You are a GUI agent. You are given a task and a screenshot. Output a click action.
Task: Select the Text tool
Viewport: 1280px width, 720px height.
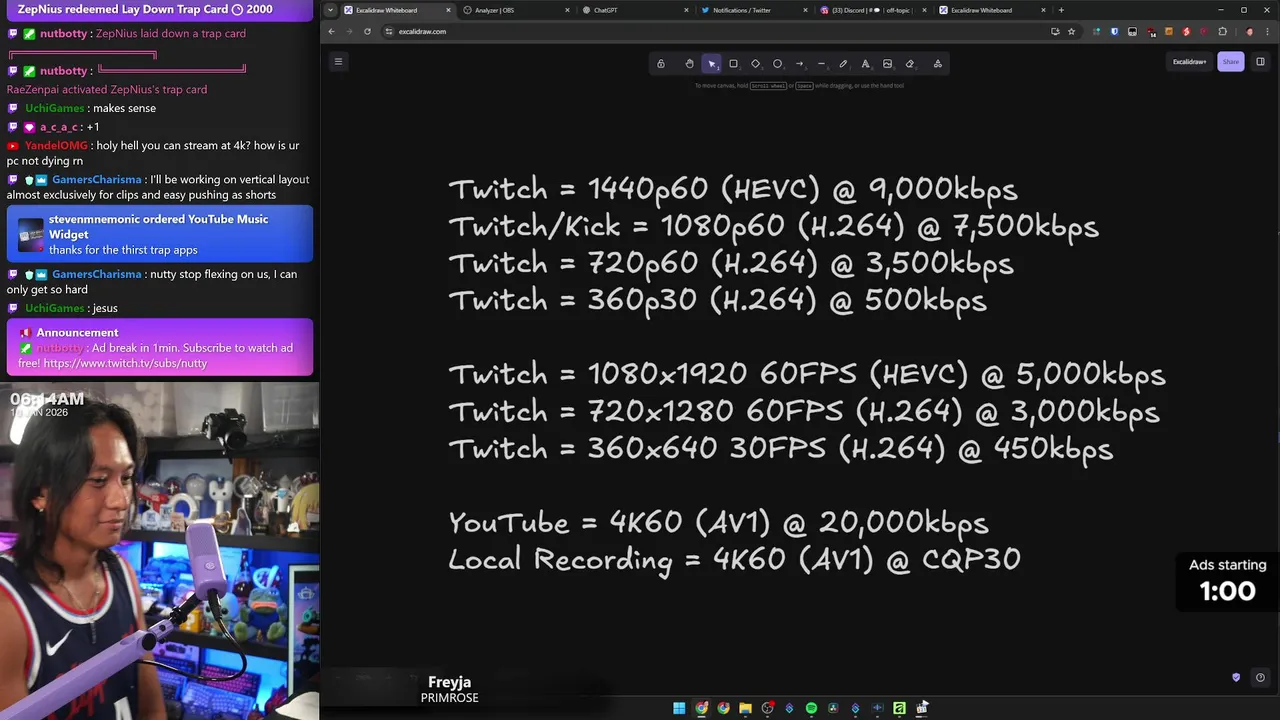tap(865, 63)
